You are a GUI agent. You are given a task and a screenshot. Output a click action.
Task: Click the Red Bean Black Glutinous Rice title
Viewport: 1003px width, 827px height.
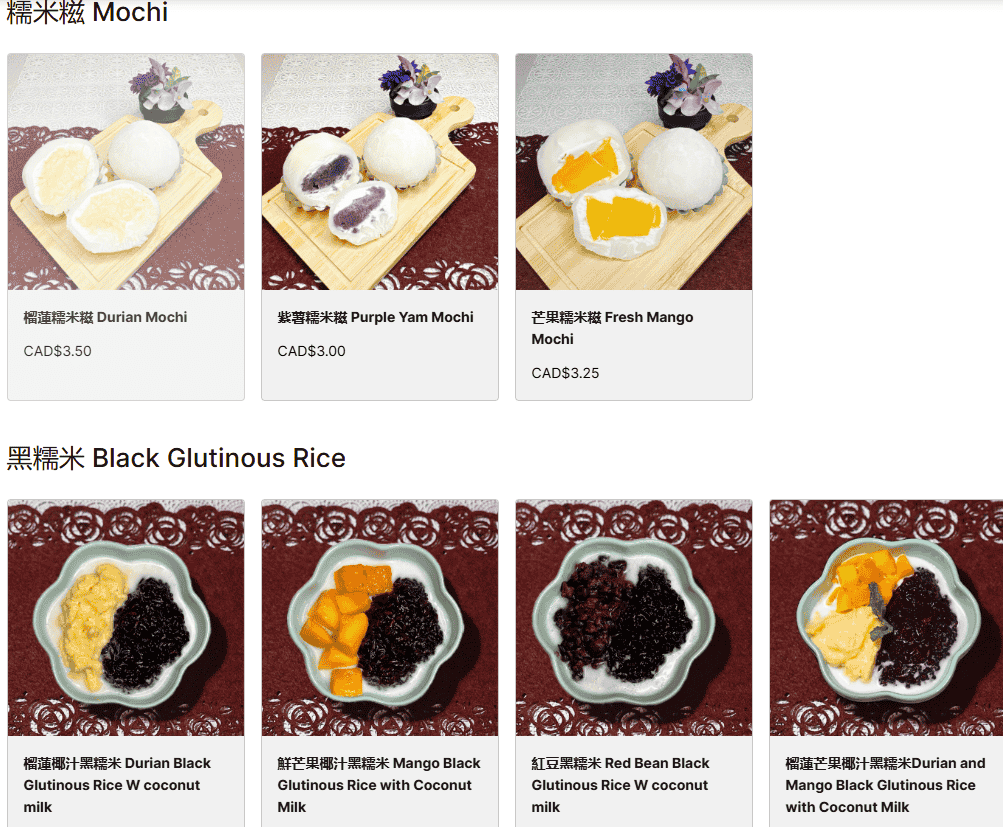[620, 785]
